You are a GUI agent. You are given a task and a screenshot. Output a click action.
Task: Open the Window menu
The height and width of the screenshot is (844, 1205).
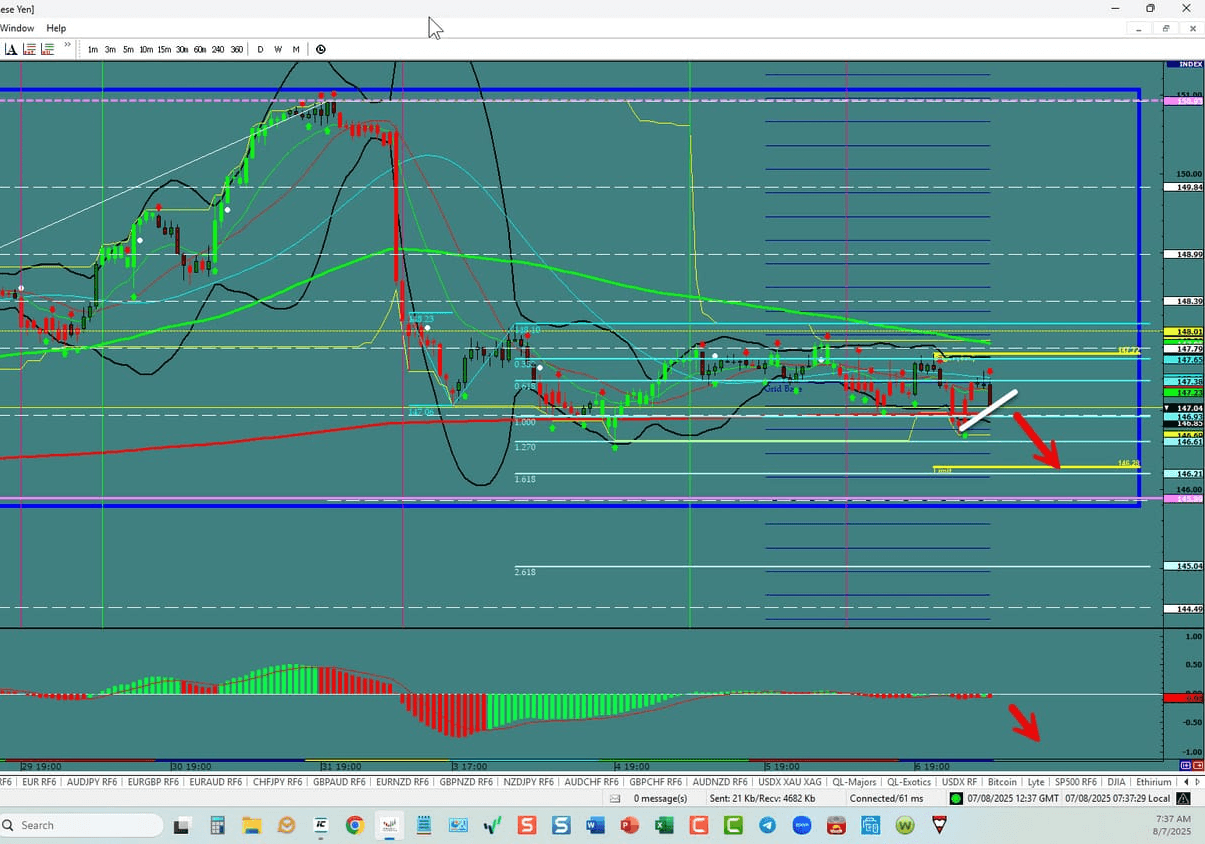(x=17, y=28)
